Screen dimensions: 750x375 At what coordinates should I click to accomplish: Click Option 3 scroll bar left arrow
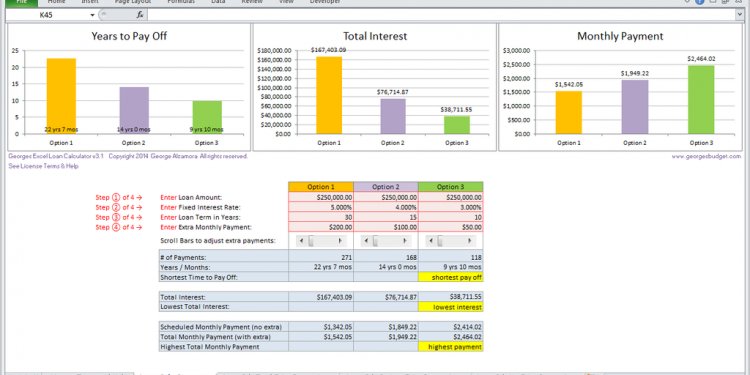click(431, 241)
